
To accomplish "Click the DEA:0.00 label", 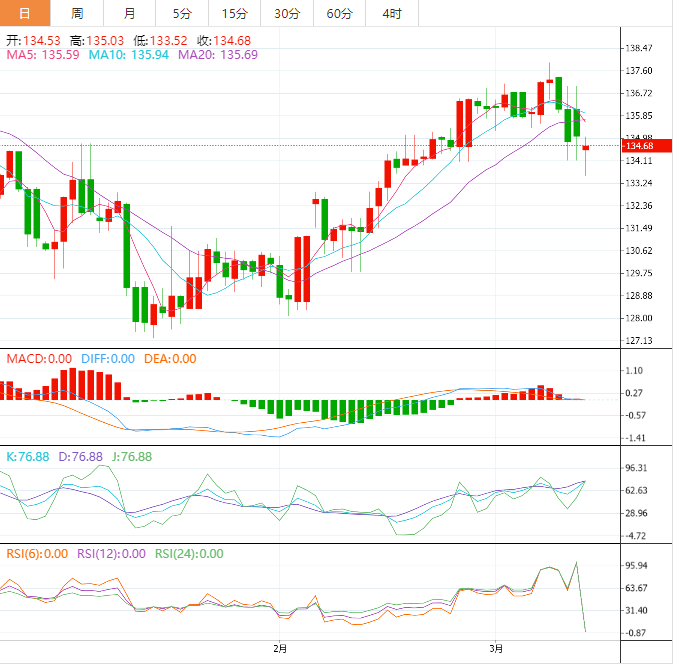I will (170, 358).
